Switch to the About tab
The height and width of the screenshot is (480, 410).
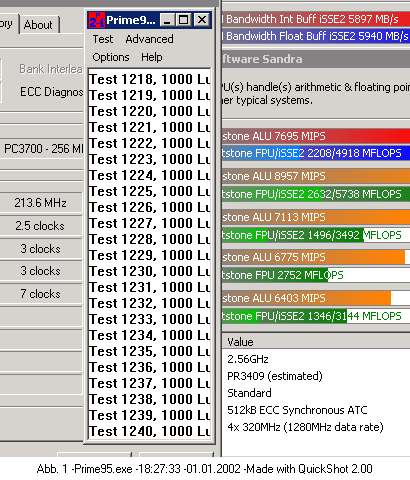[x=38, y=25]
